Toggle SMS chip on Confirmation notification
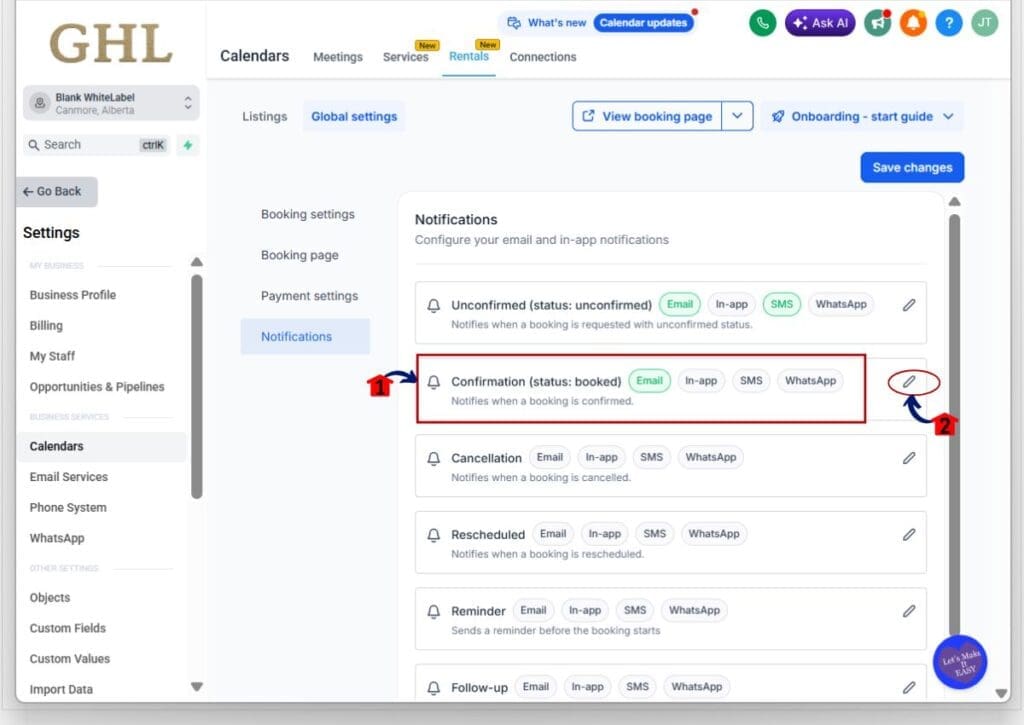The width and height of the screenshot is (1024, 725). [751, 381]
